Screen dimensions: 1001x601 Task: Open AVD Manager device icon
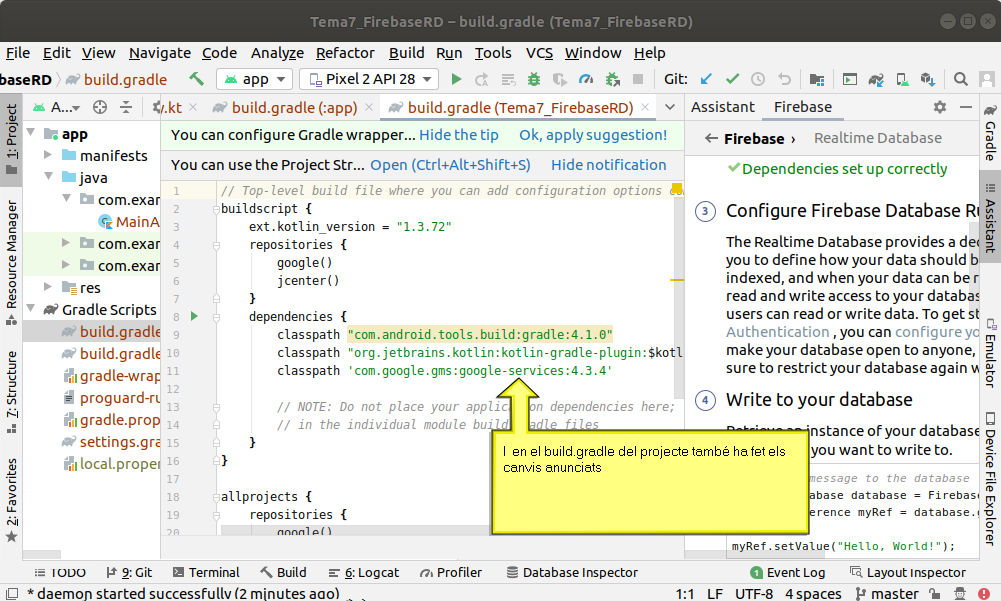click(902, 79)
